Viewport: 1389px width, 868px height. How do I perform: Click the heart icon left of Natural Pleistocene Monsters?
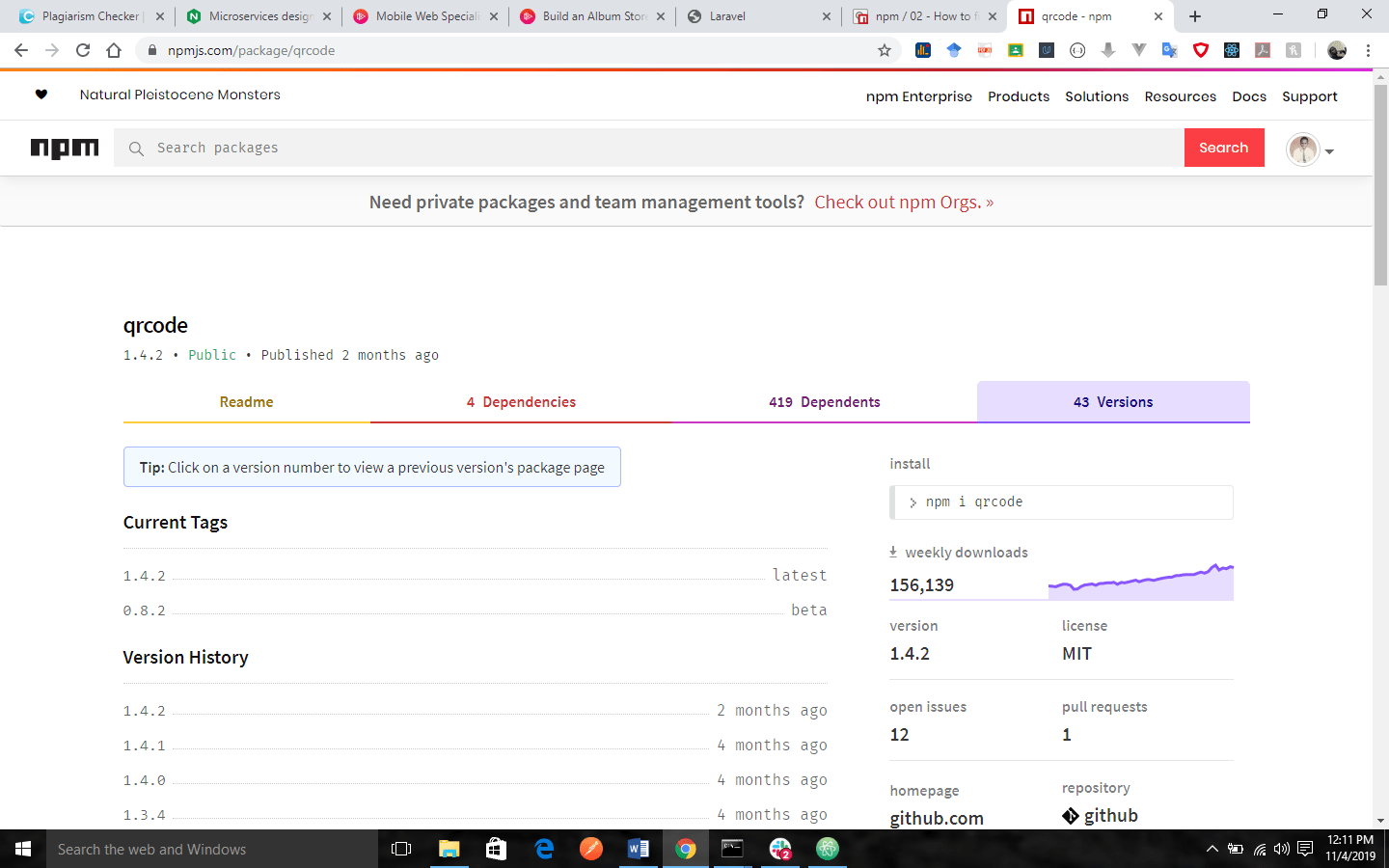[41, 94]
